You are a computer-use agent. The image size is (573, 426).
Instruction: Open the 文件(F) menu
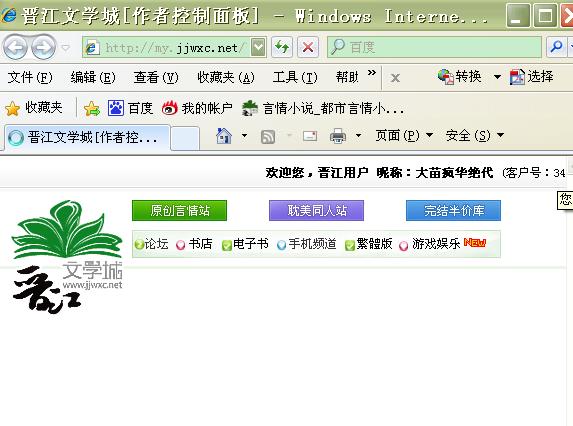point(30,77)
